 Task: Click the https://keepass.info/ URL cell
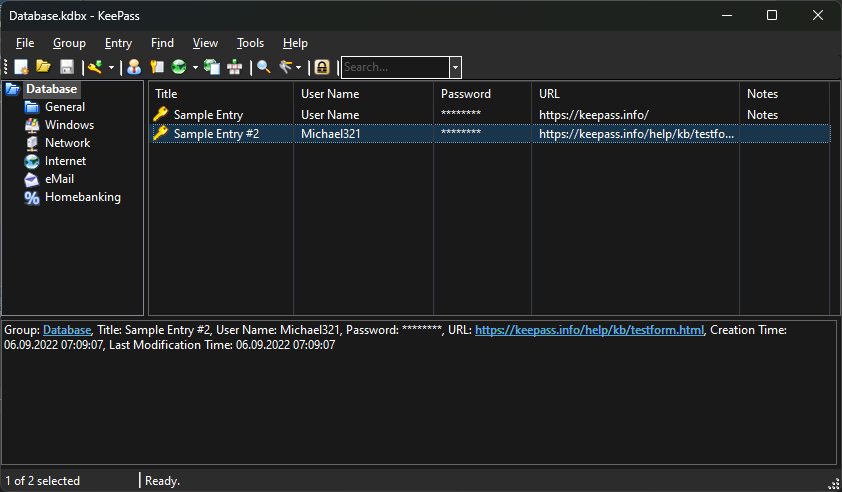(x=594, y=115)
